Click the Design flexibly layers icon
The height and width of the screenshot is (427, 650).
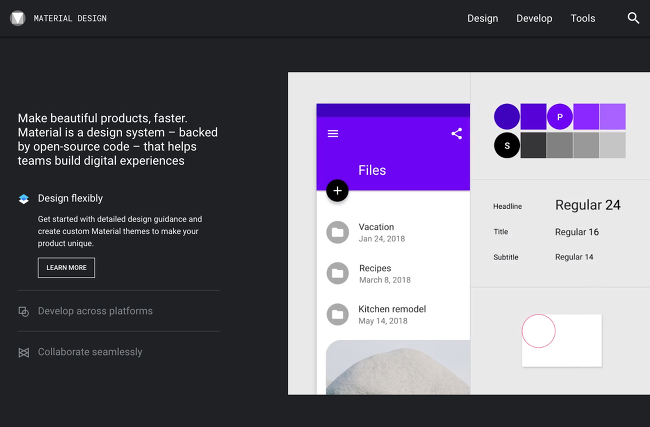24,199
